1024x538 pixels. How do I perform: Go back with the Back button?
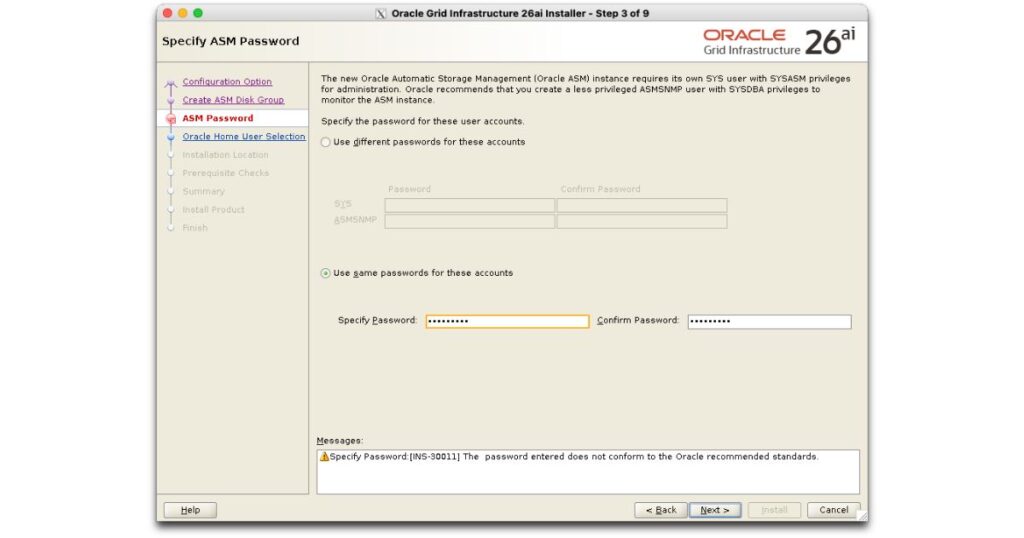(661, 510)
